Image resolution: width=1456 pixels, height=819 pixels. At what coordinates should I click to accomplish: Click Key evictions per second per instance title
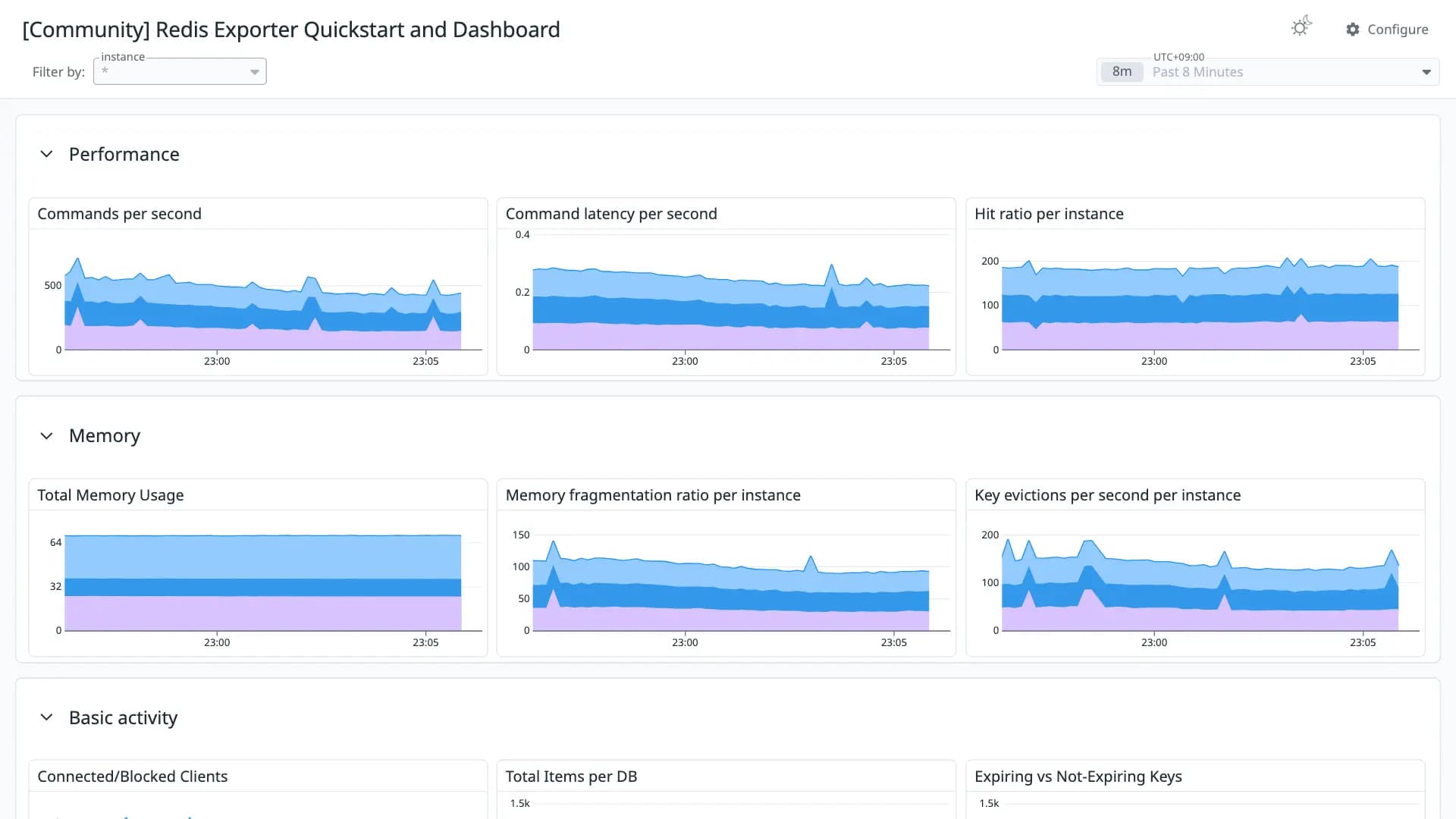(x=1107, y=495)
